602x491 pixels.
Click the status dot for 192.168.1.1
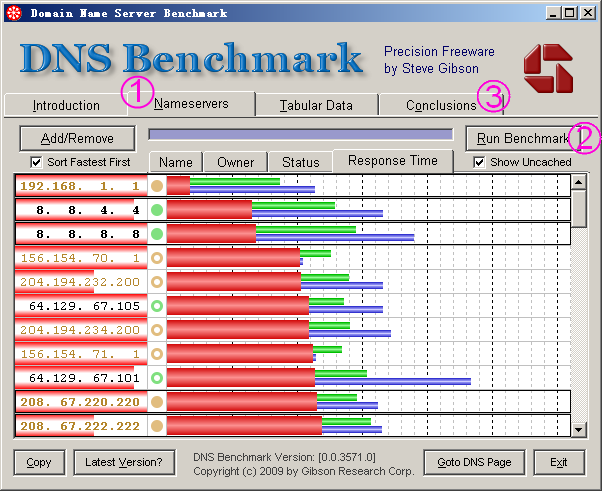point(157,186)
